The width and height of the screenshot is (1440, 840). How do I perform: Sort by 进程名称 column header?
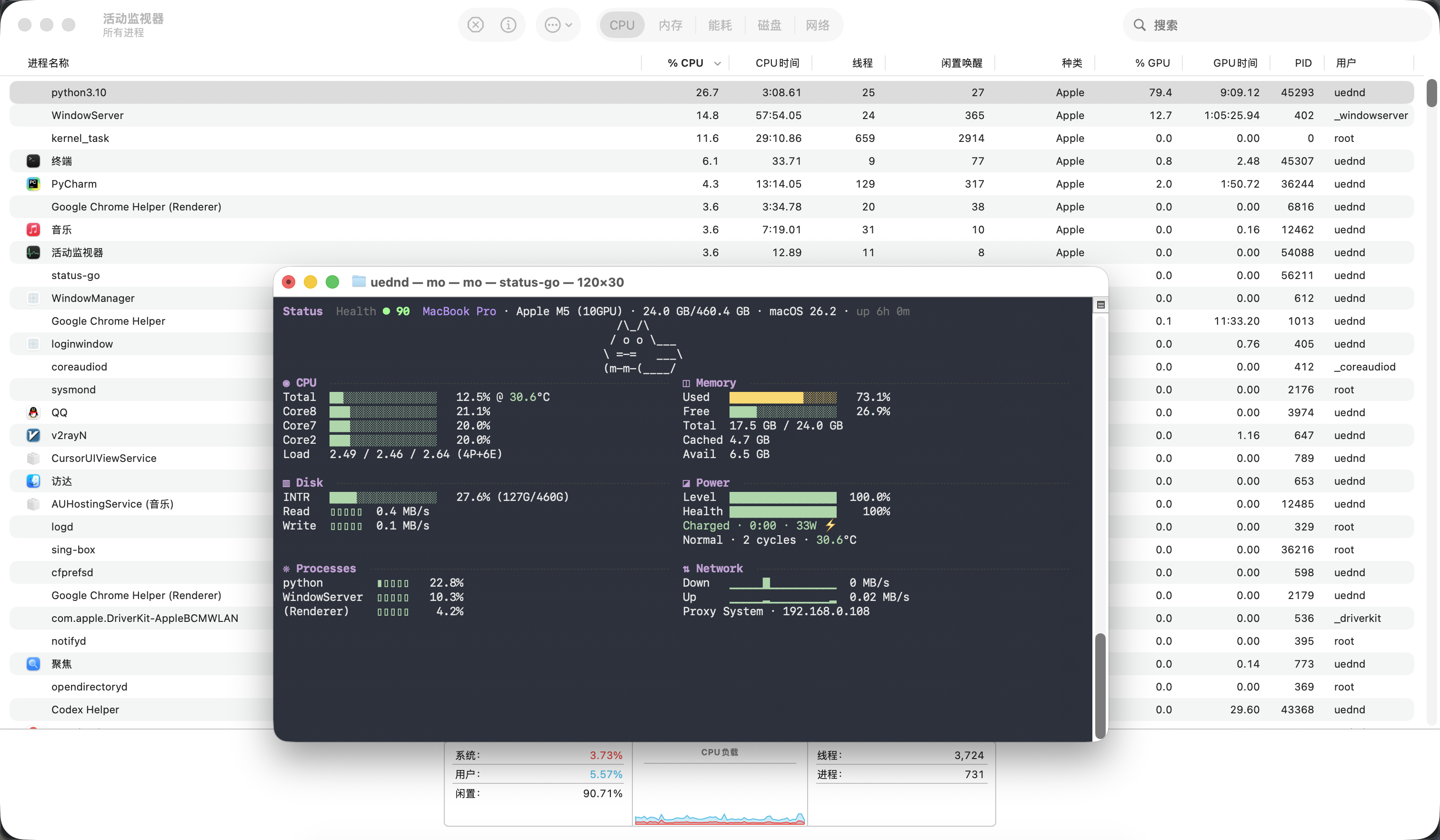tap(48, 63)
